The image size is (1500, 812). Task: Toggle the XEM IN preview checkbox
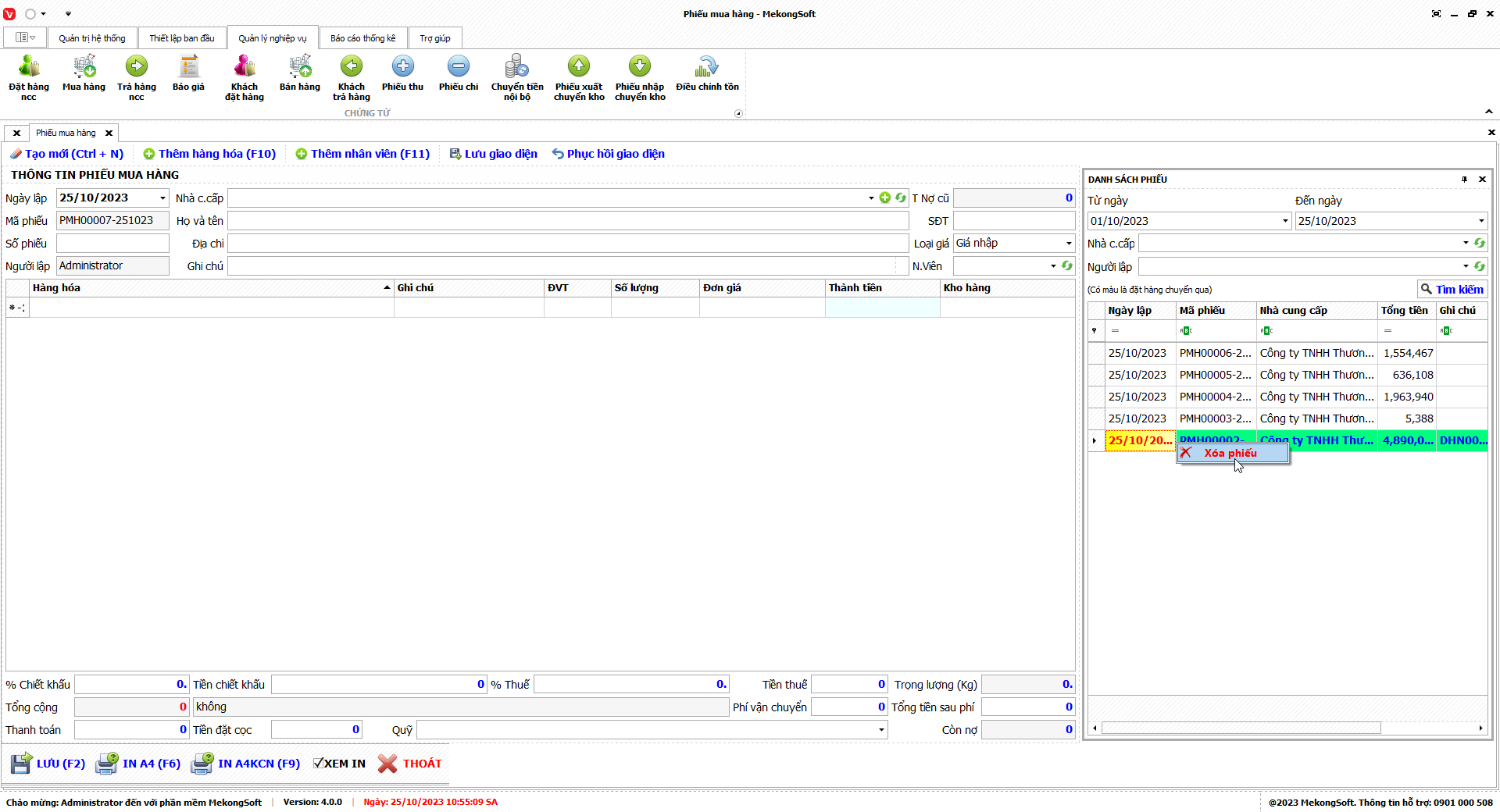[x=319, y=764]
